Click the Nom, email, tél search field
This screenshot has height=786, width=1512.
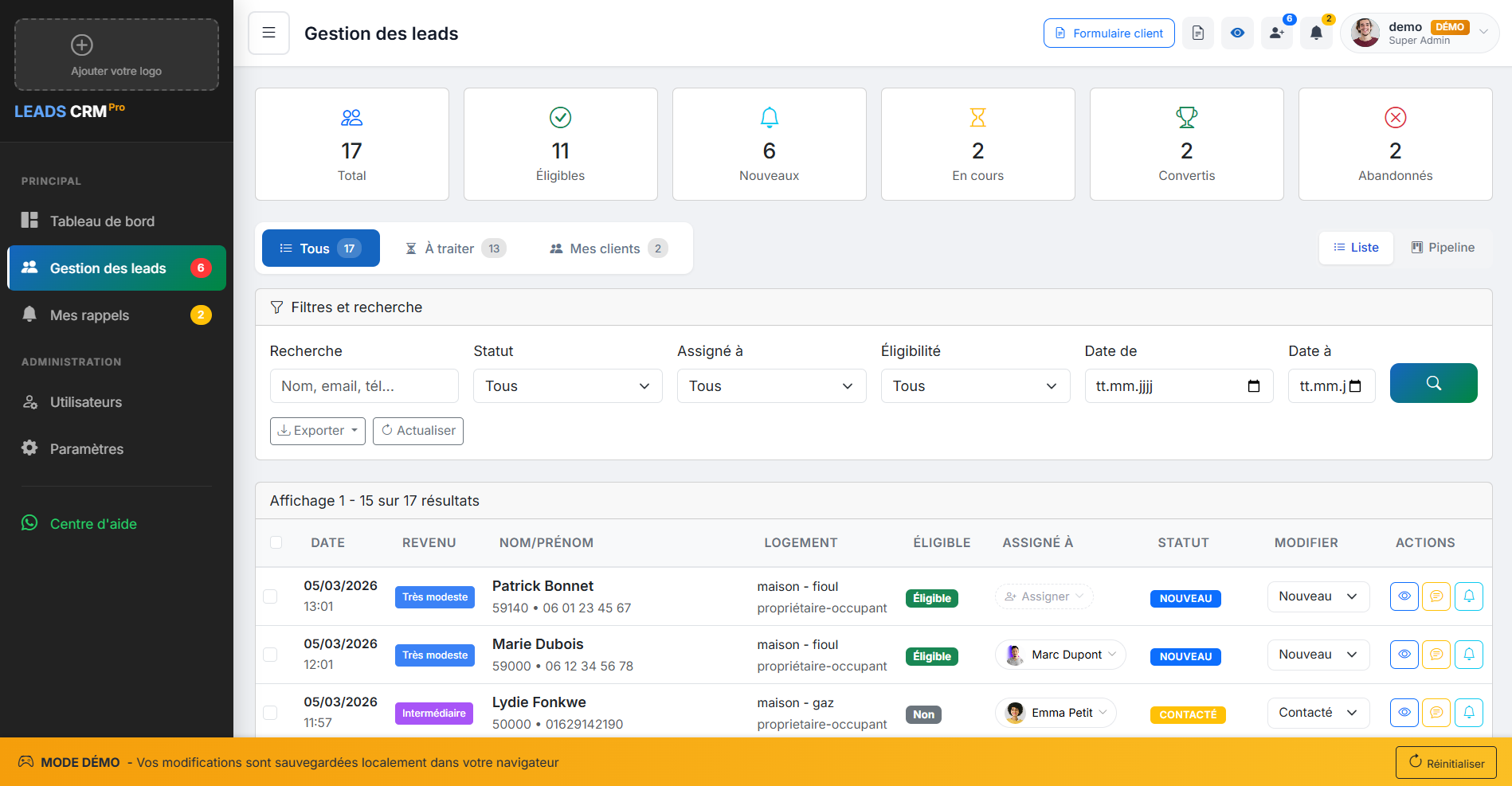[x=363, y=385]
